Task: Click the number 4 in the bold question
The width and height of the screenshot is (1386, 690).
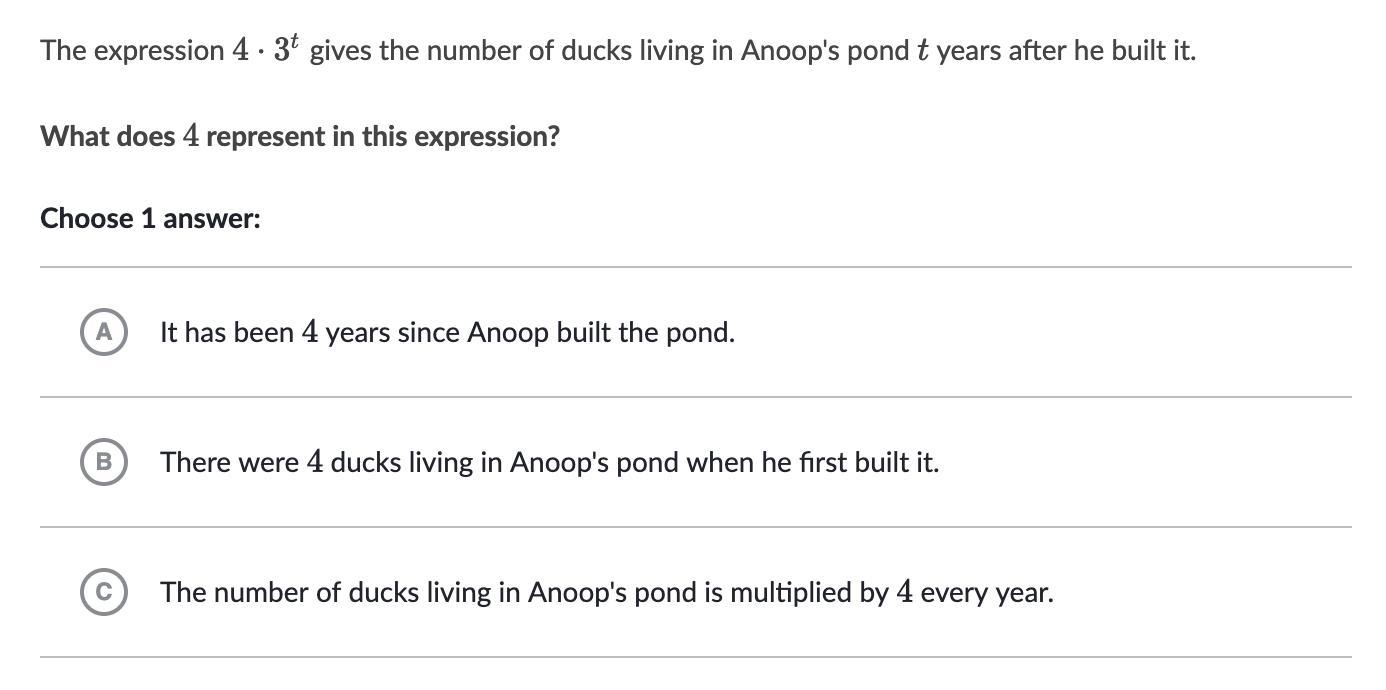Action: 191,136
